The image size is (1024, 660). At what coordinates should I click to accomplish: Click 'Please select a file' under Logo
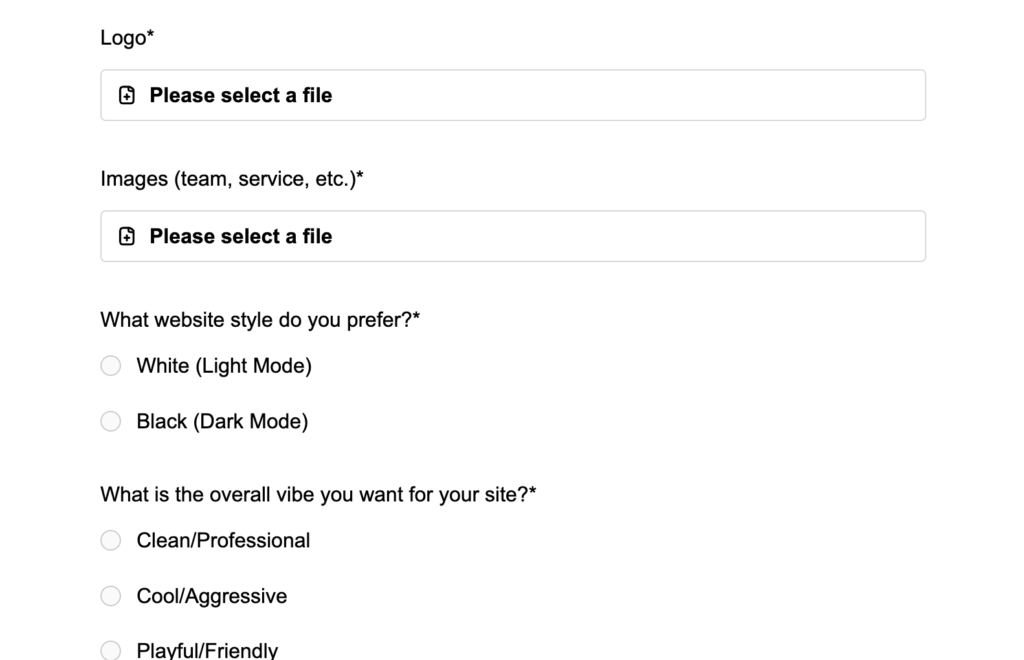(x=241, y=96)
